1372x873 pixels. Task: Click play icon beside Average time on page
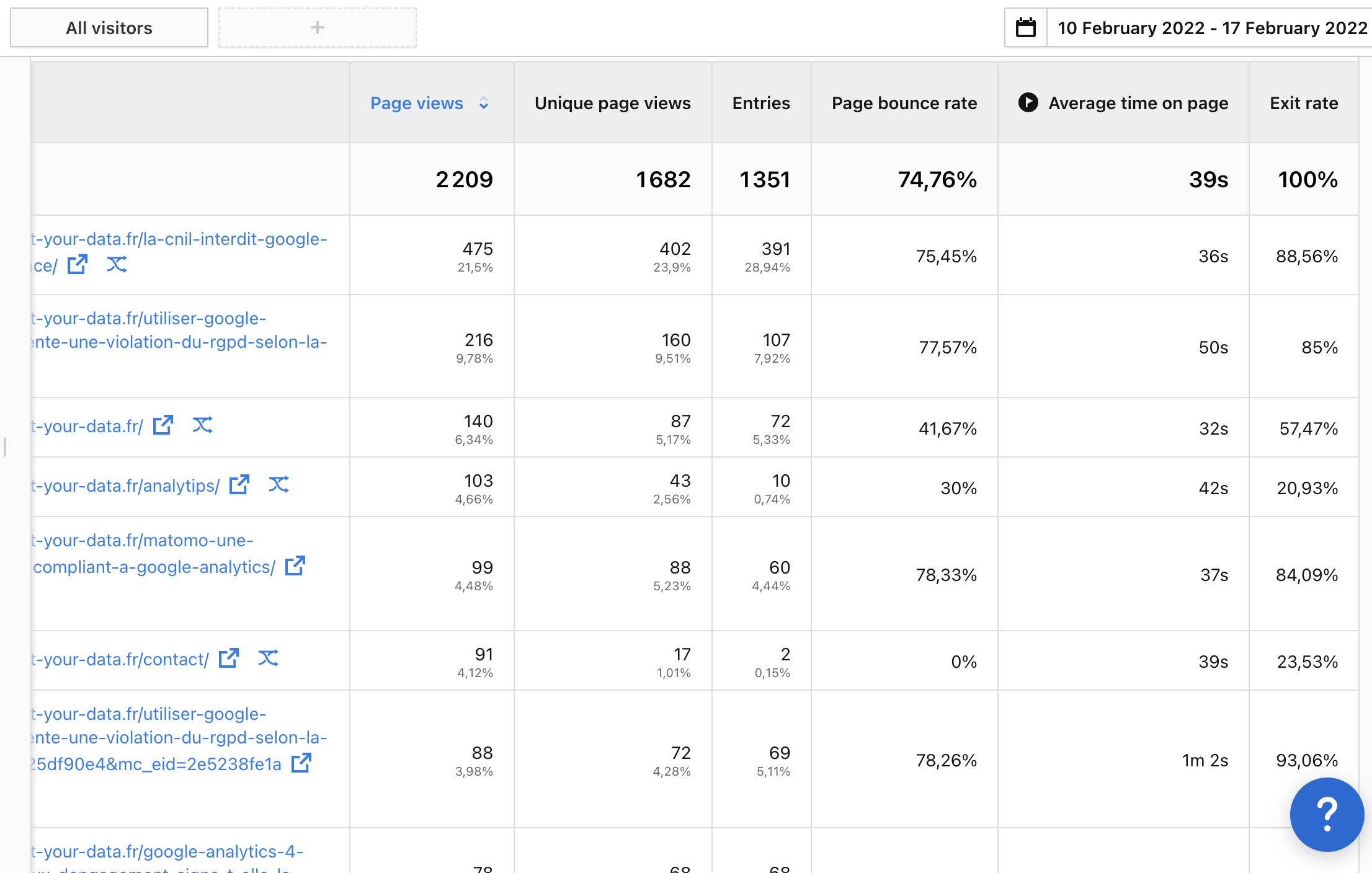tap(1028, 102)
